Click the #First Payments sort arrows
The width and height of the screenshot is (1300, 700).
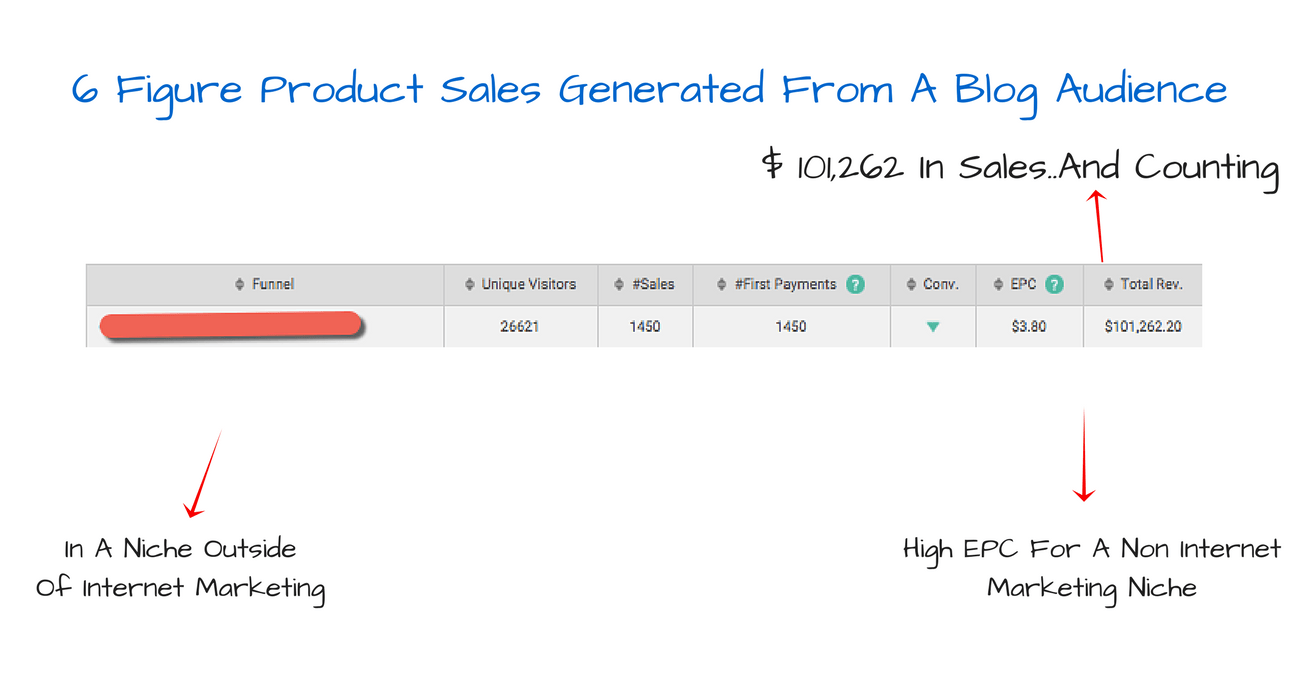(722, 285)
